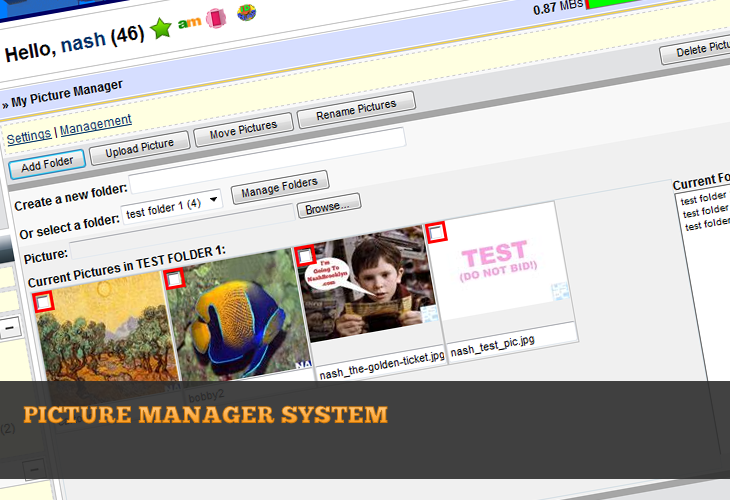Select the nash_test_pic.jpg checkbox
The image size is (730, 500).
pos(437,232)
